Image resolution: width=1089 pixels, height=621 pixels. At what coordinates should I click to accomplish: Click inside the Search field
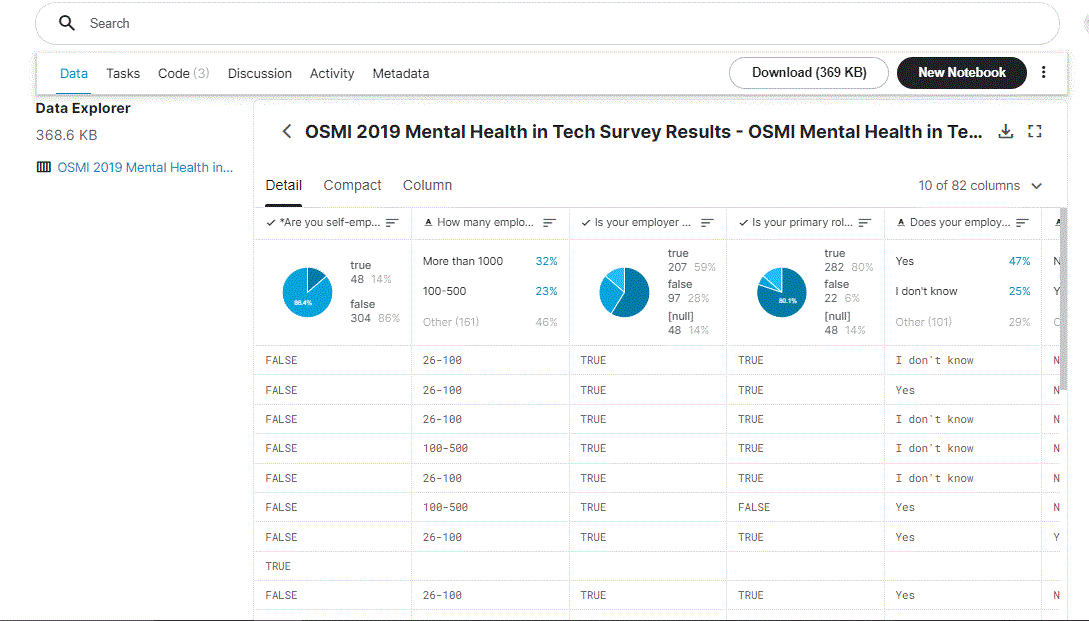click(x=300, y=22)
